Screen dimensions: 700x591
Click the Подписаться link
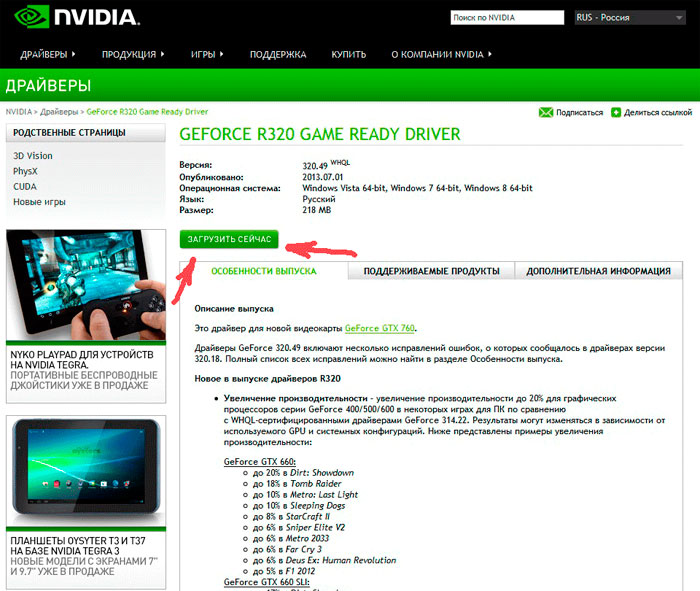(579, 112)
